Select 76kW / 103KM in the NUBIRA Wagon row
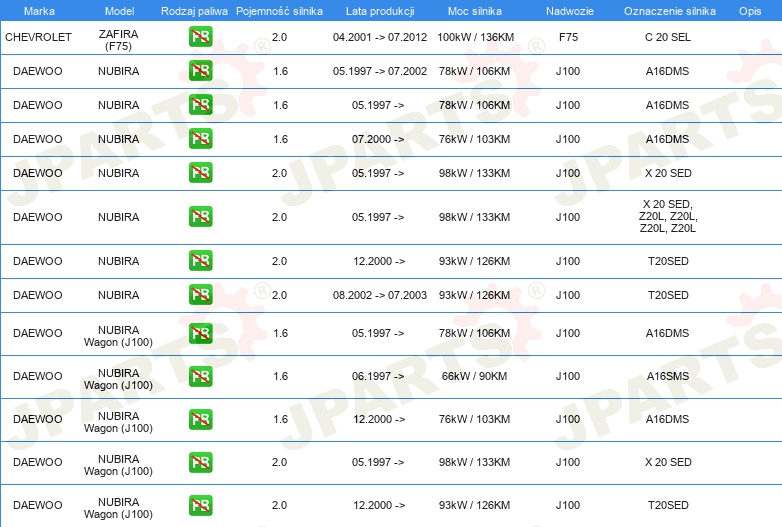The image size is (782, 527). (474, 419)
